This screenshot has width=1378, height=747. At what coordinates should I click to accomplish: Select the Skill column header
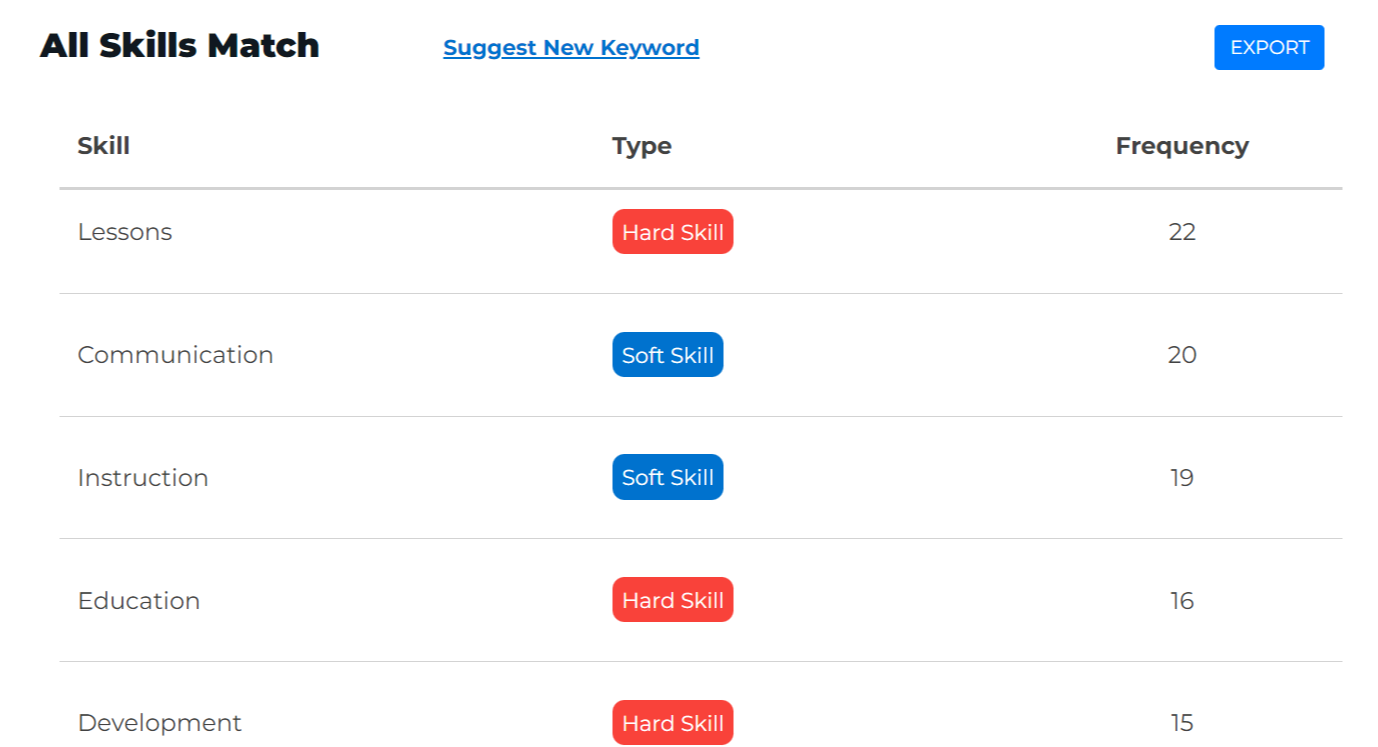[x=104, y=146]
